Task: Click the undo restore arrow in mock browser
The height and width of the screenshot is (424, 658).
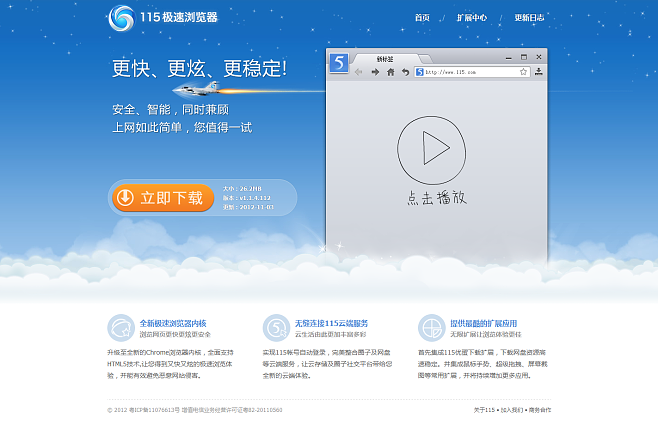Action: coord(405,72)
